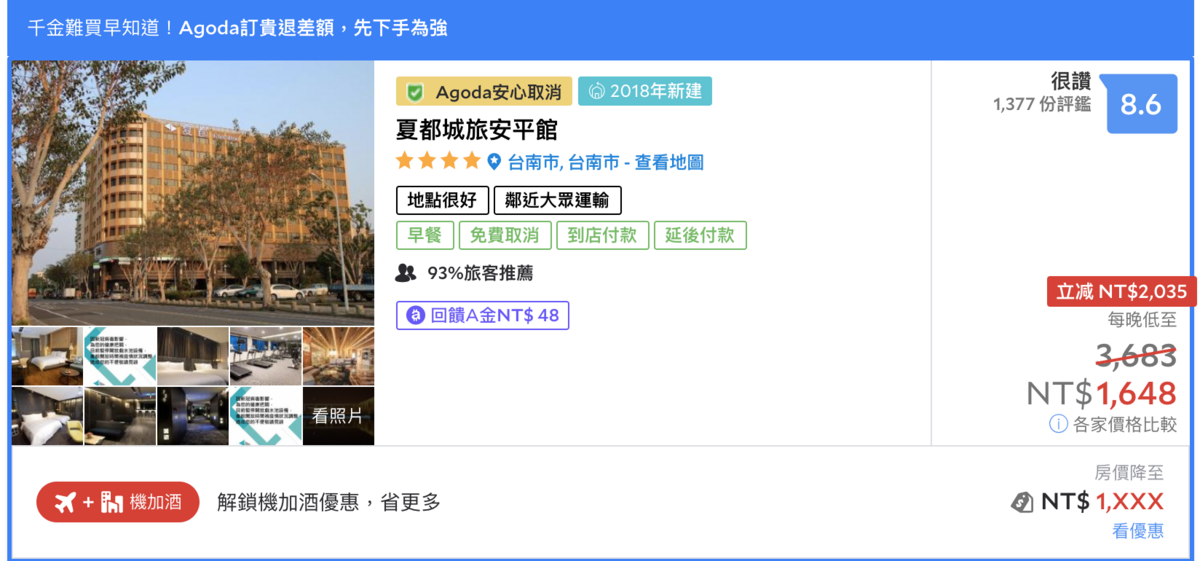Open 台南市, 台南市 - 查看地圖 map link

(605, 162)
